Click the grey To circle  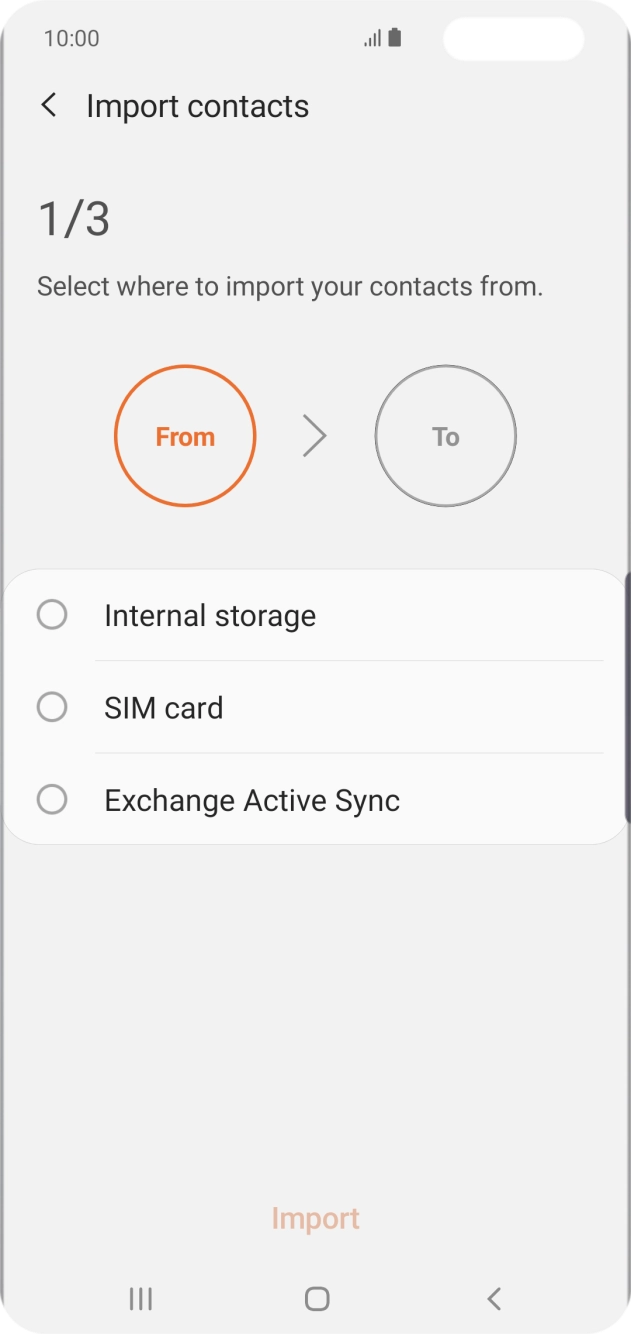tap(445, 436)
